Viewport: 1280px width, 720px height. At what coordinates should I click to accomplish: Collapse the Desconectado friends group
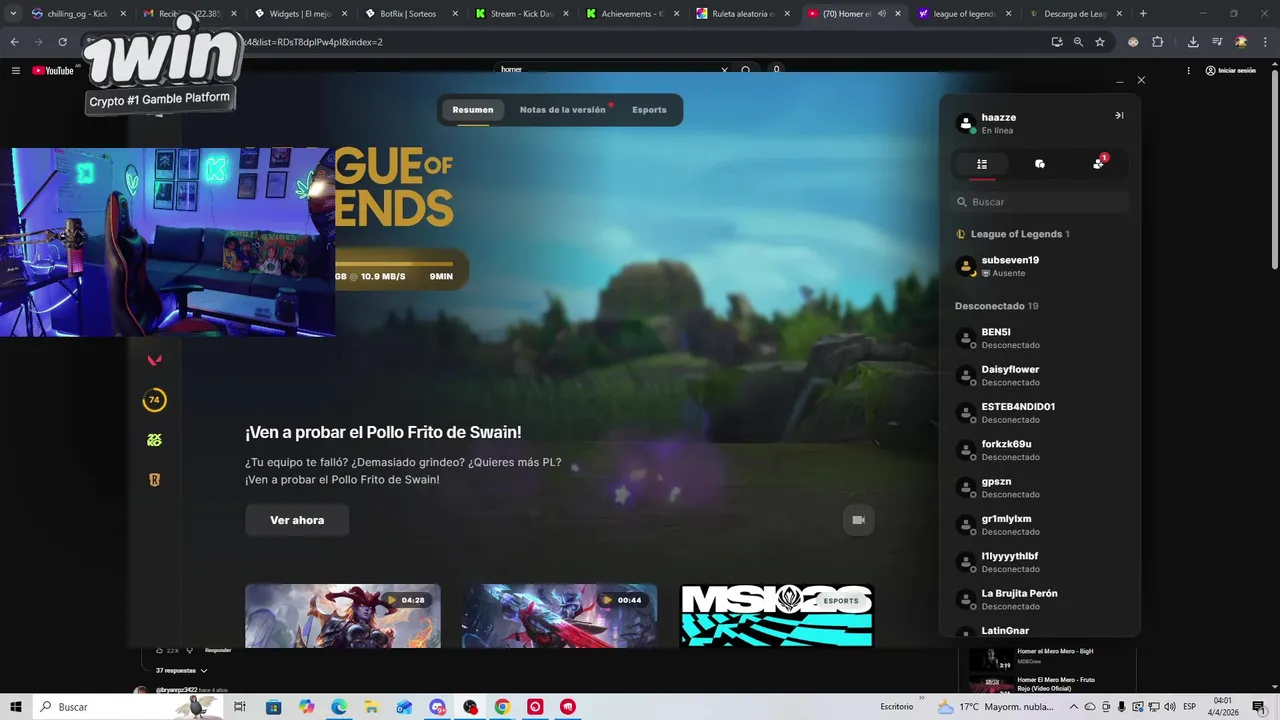tap(996, 306)
